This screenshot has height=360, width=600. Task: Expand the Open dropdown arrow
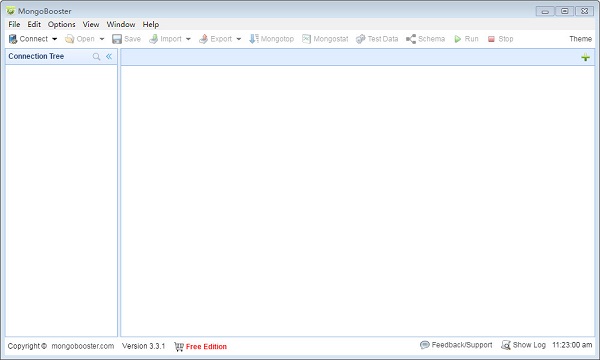pos(102,39)
